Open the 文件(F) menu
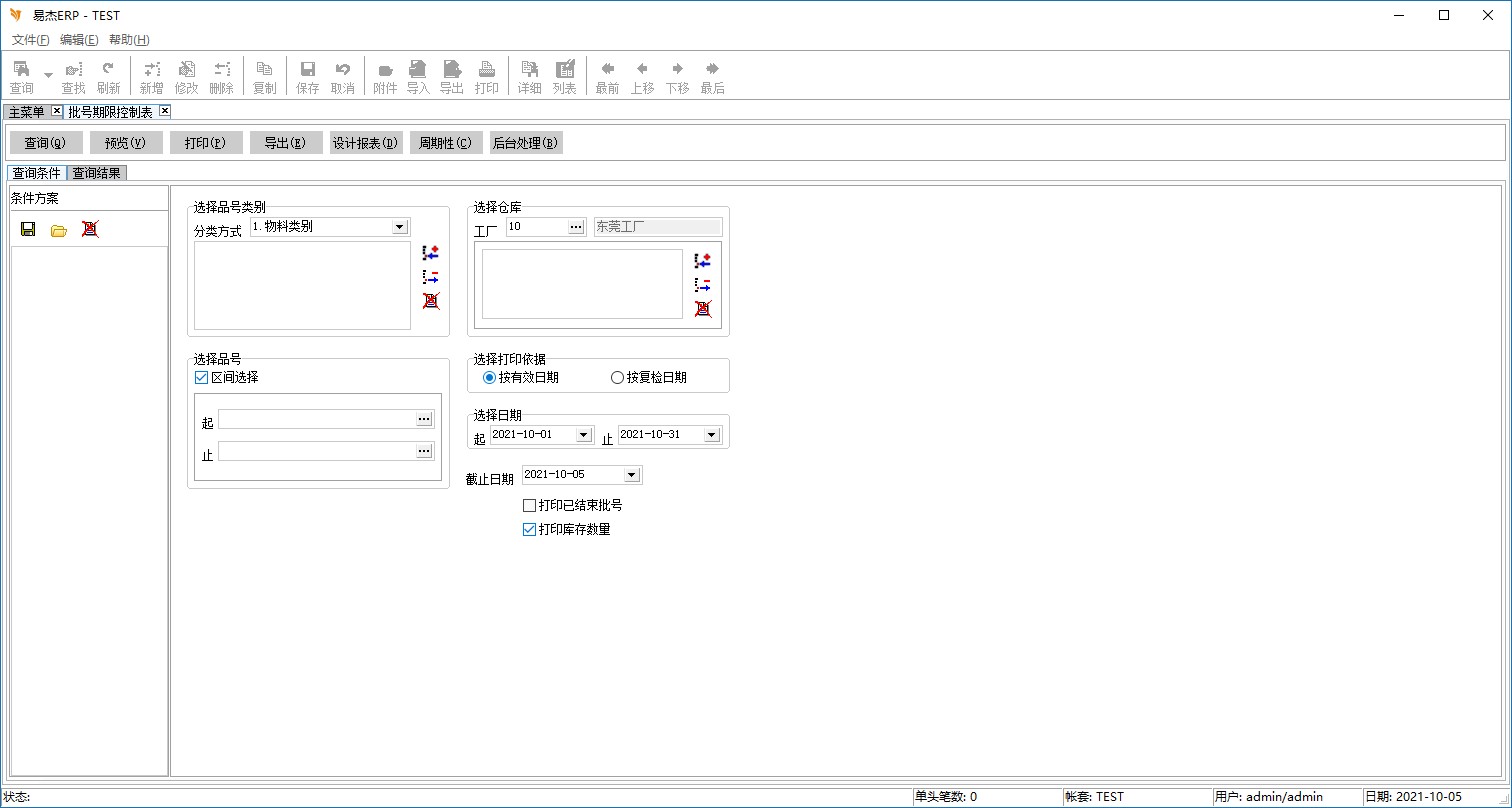This screenshot has height=808, width=1512. click(30, 40)
